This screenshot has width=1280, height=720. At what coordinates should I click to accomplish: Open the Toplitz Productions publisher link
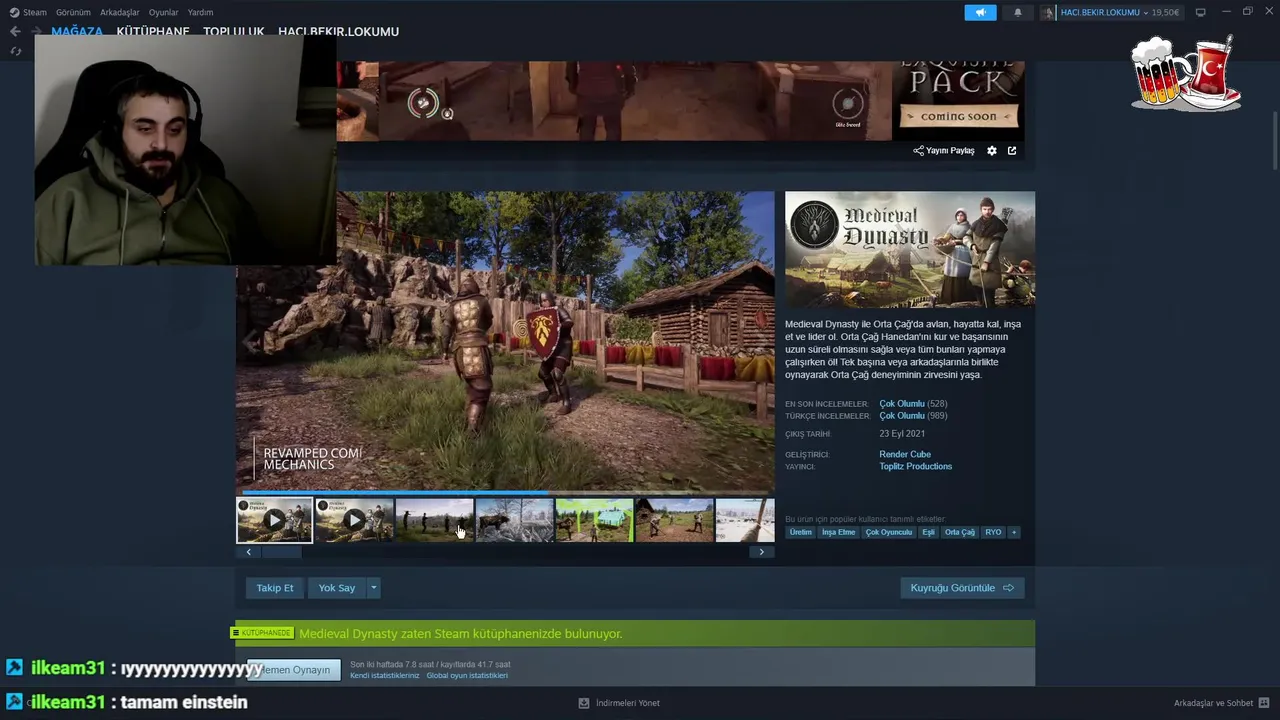[x=916, y=467]
